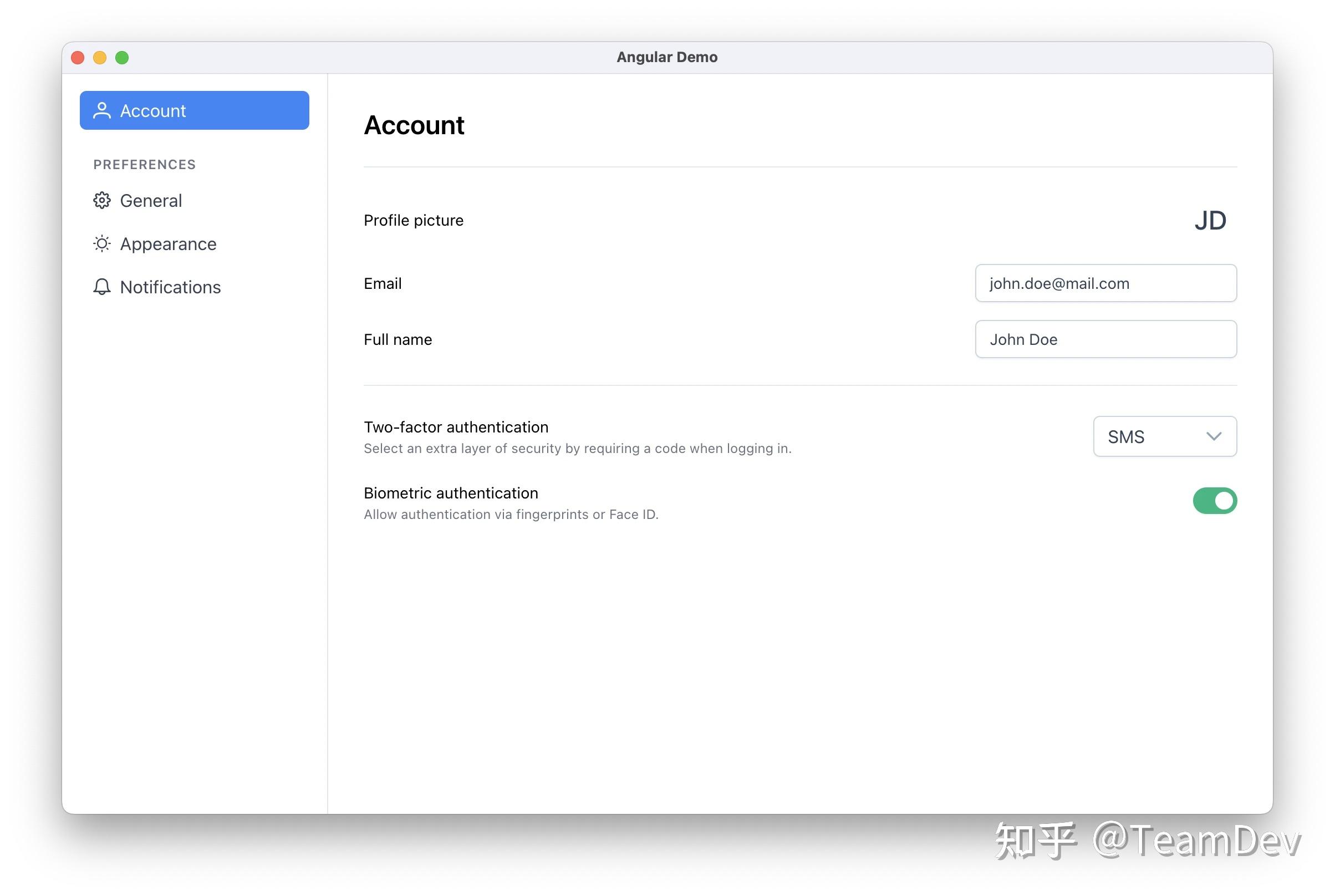Click the Appearance sun icon
Screen dimensions: 1335x896
pos(101,244)
